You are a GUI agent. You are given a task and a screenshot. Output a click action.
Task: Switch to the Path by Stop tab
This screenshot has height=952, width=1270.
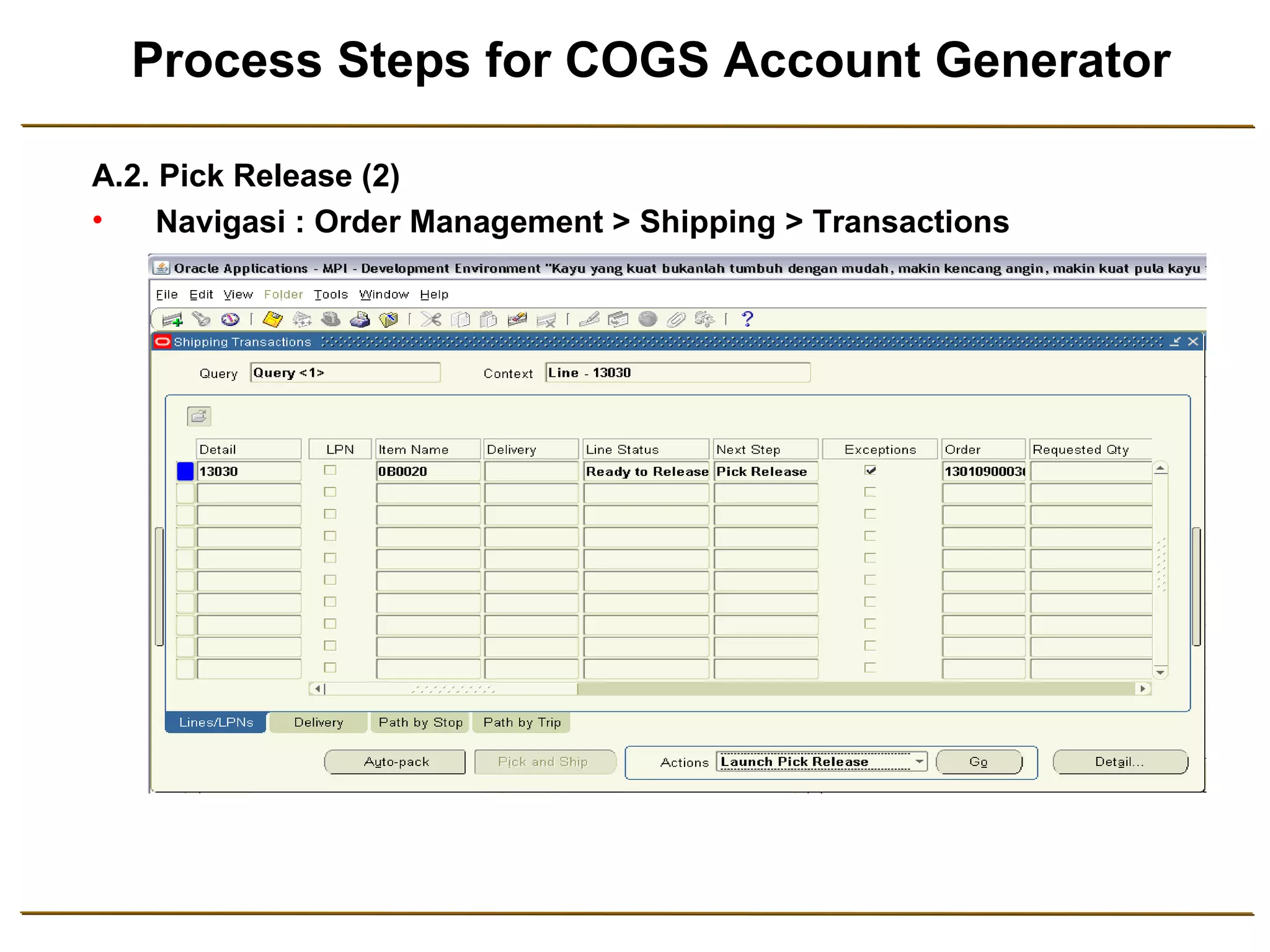click(x=420, y=723)
